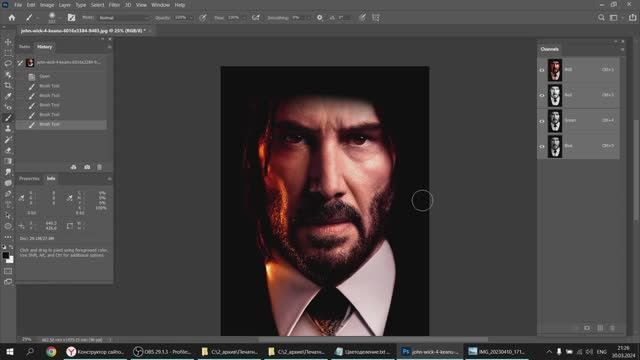Save selection as channel icon
This screenshot has height=360, width=640.
(587, 328)
